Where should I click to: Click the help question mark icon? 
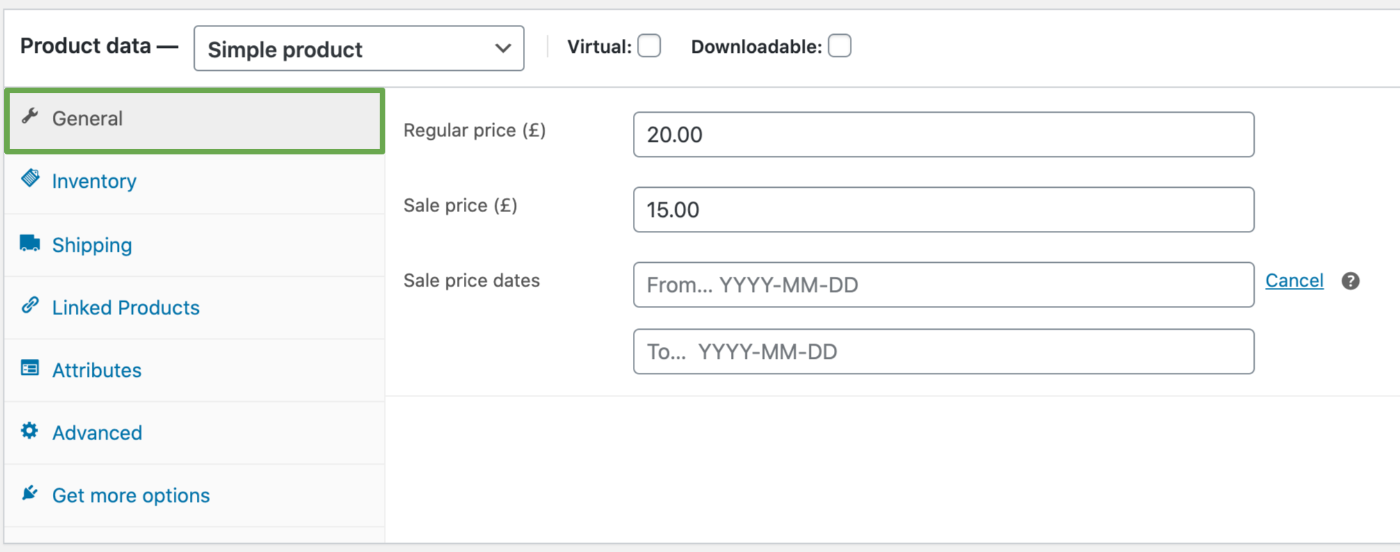[x=1350, y=281]
